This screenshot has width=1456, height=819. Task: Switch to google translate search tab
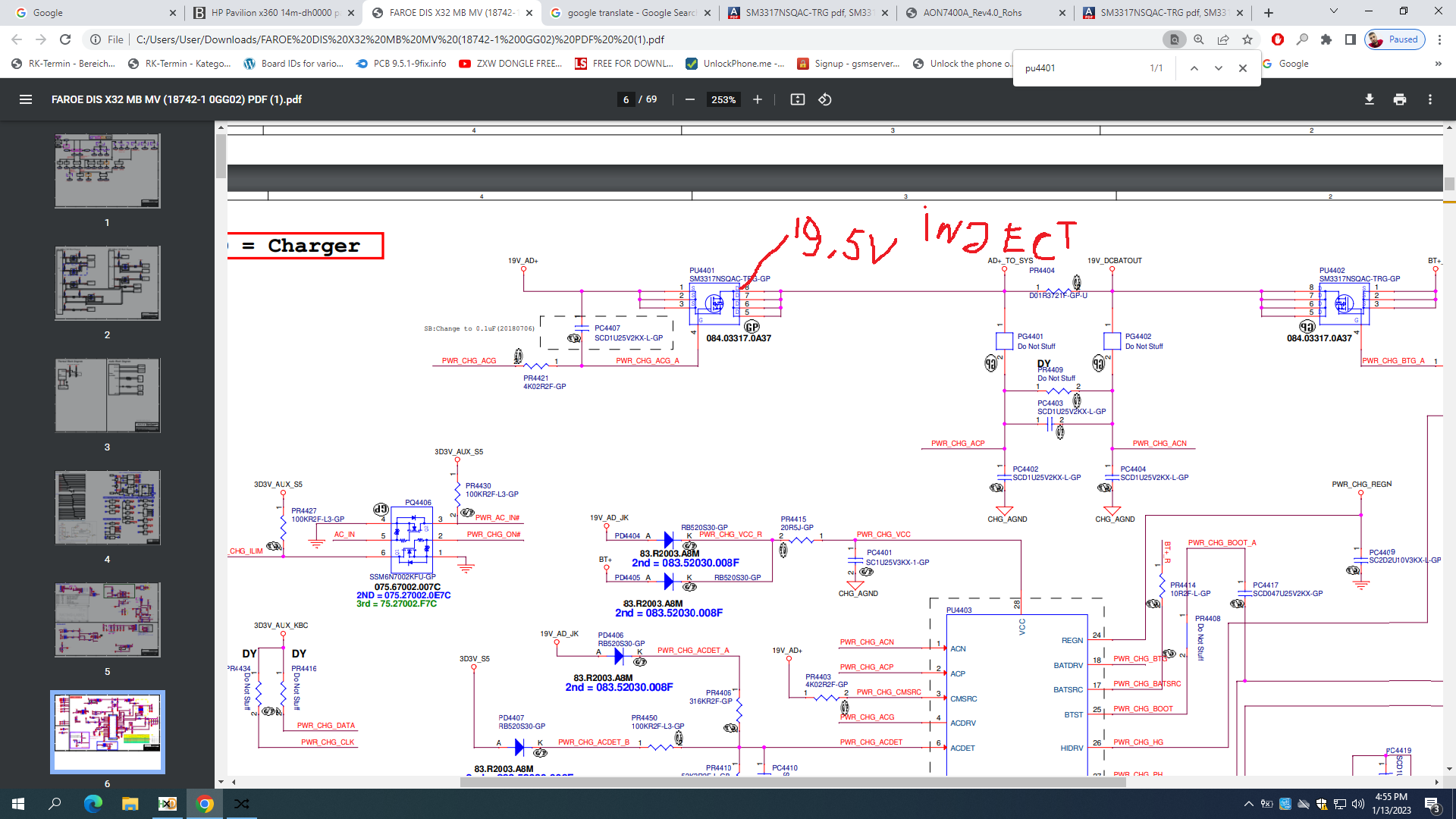630,13
